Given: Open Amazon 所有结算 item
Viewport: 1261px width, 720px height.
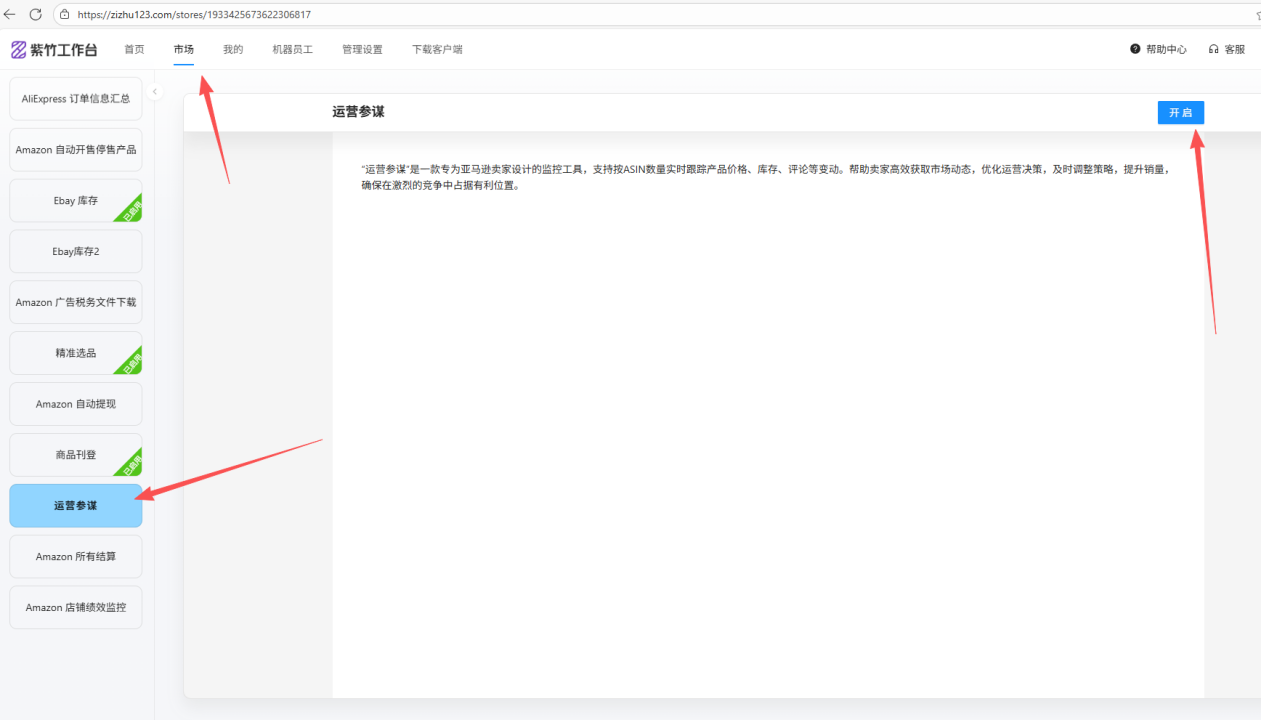Looking at the screenshot, I should click(x=76, y=557).
